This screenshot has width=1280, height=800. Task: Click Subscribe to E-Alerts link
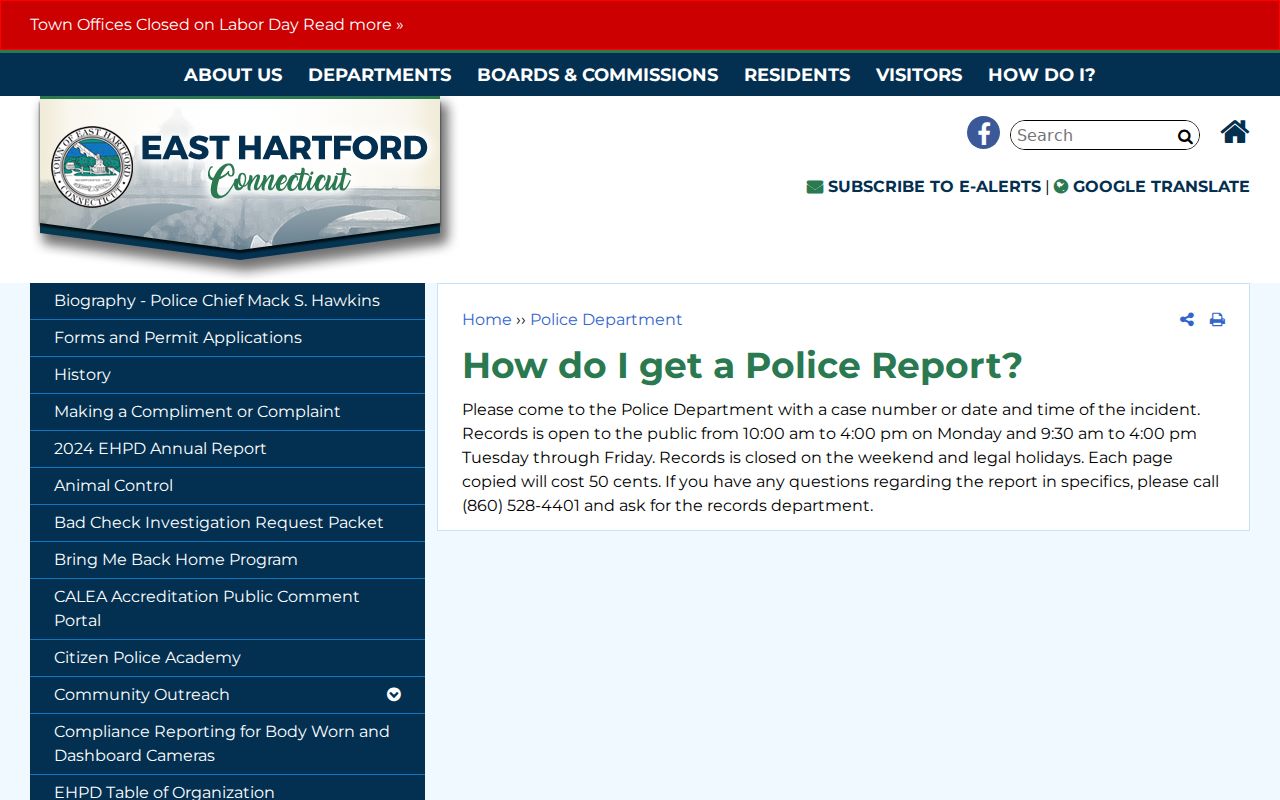pyautogui.click(x=924, y=186)
